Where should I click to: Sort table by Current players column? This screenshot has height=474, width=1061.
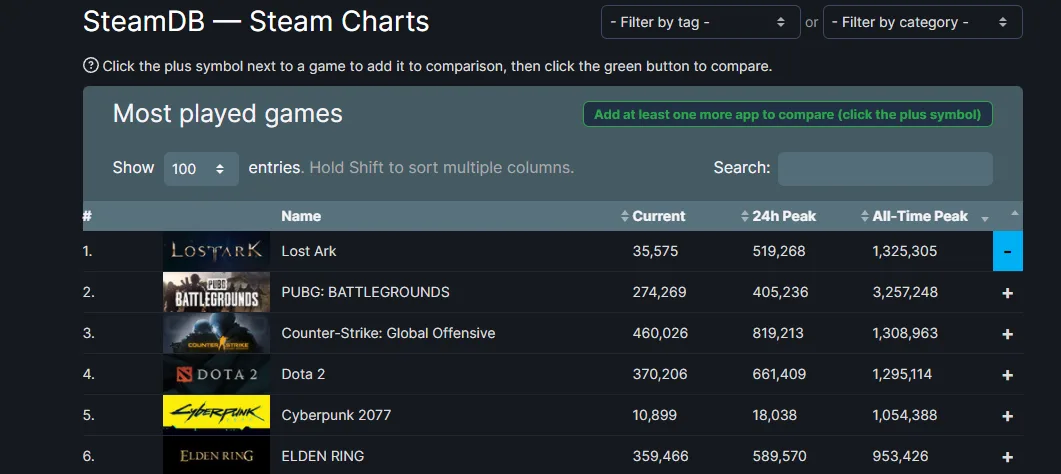[x=658, y=216]
